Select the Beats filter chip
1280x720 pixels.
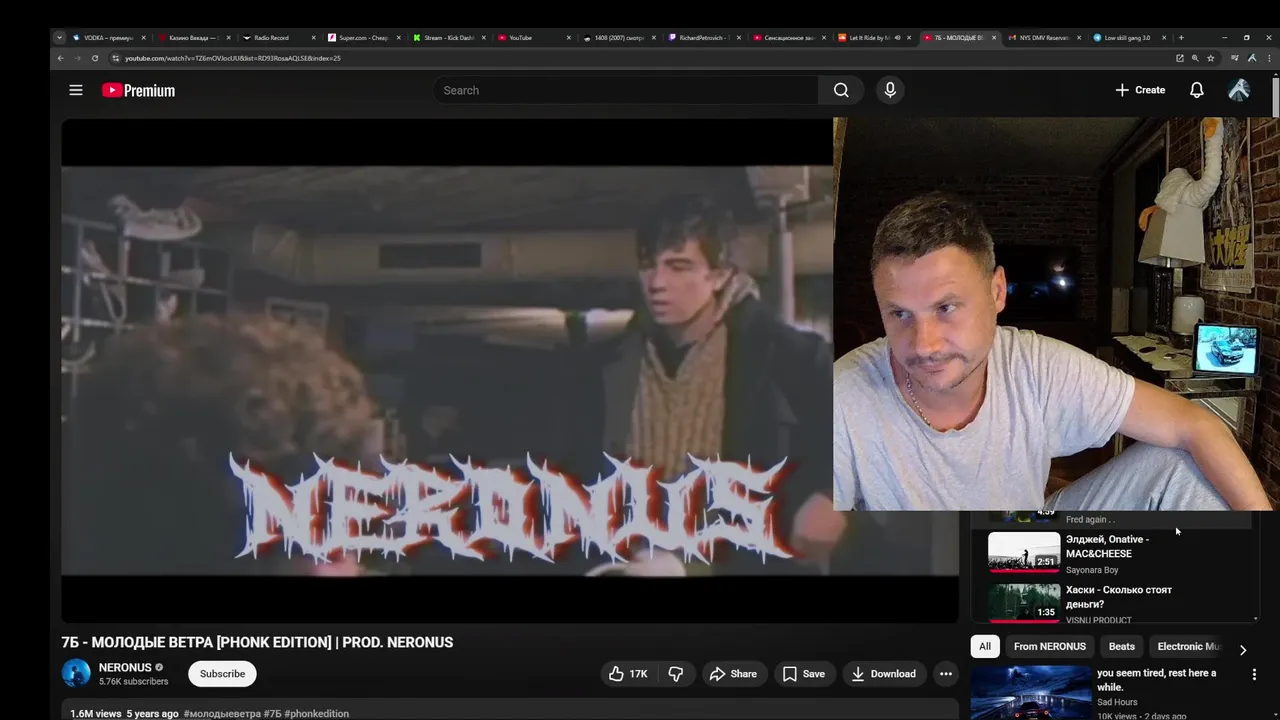[x=1122, y=646]
